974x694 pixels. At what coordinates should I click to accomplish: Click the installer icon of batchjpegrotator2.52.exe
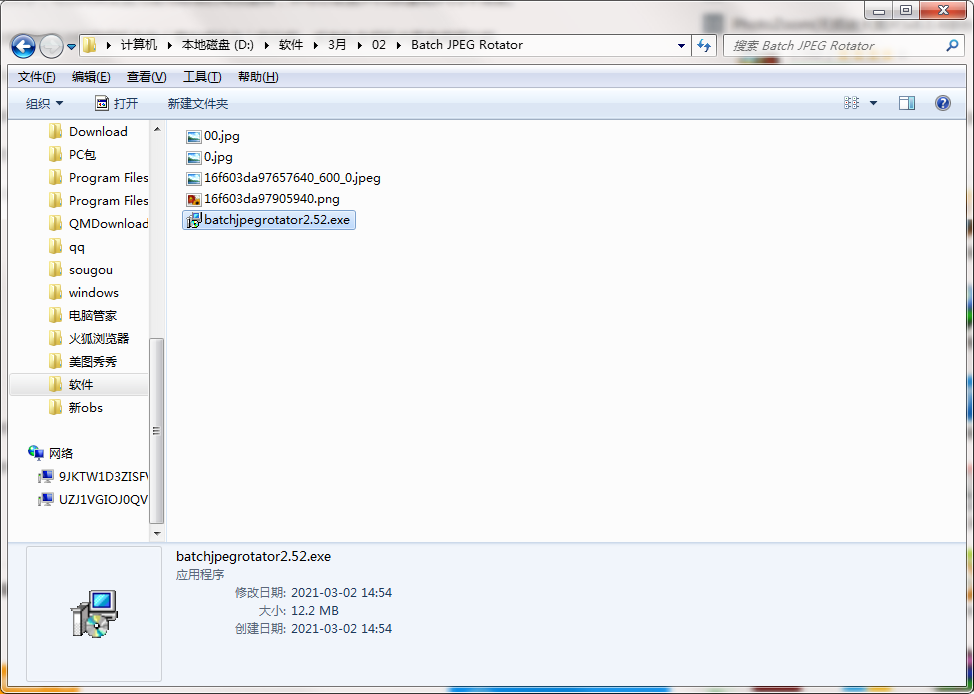(x=194, y=221)
